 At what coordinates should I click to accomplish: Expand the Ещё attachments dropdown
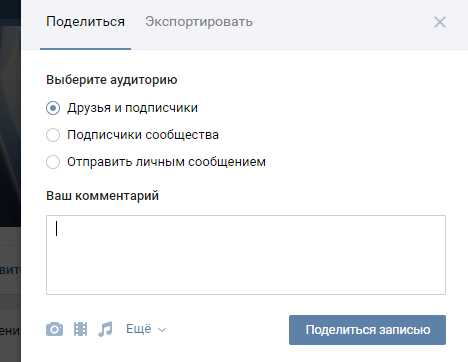146,329
